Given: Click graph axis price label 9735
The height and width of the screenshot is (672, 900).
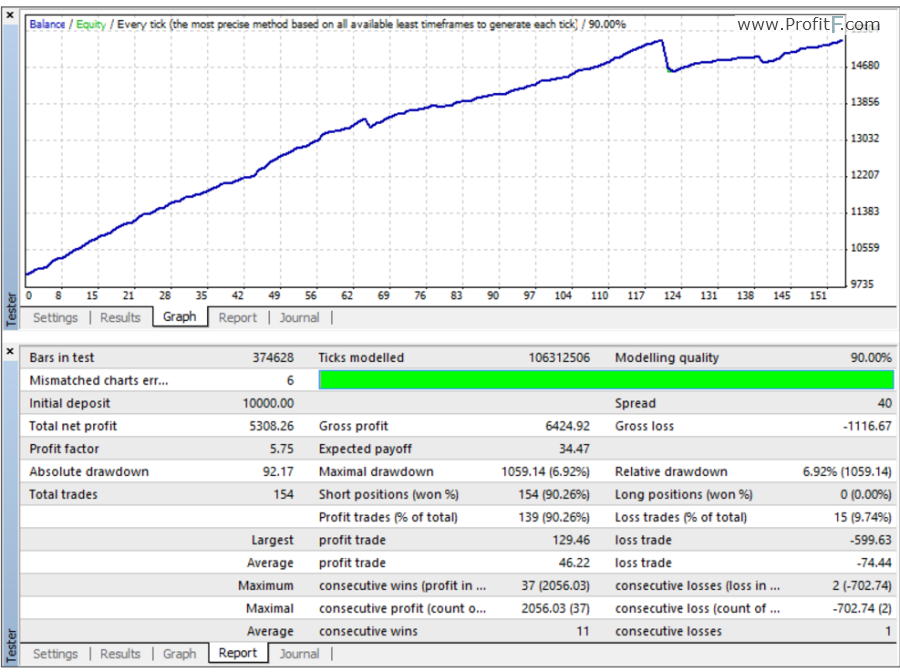Looking at the screenshot, I should (862, 284).
